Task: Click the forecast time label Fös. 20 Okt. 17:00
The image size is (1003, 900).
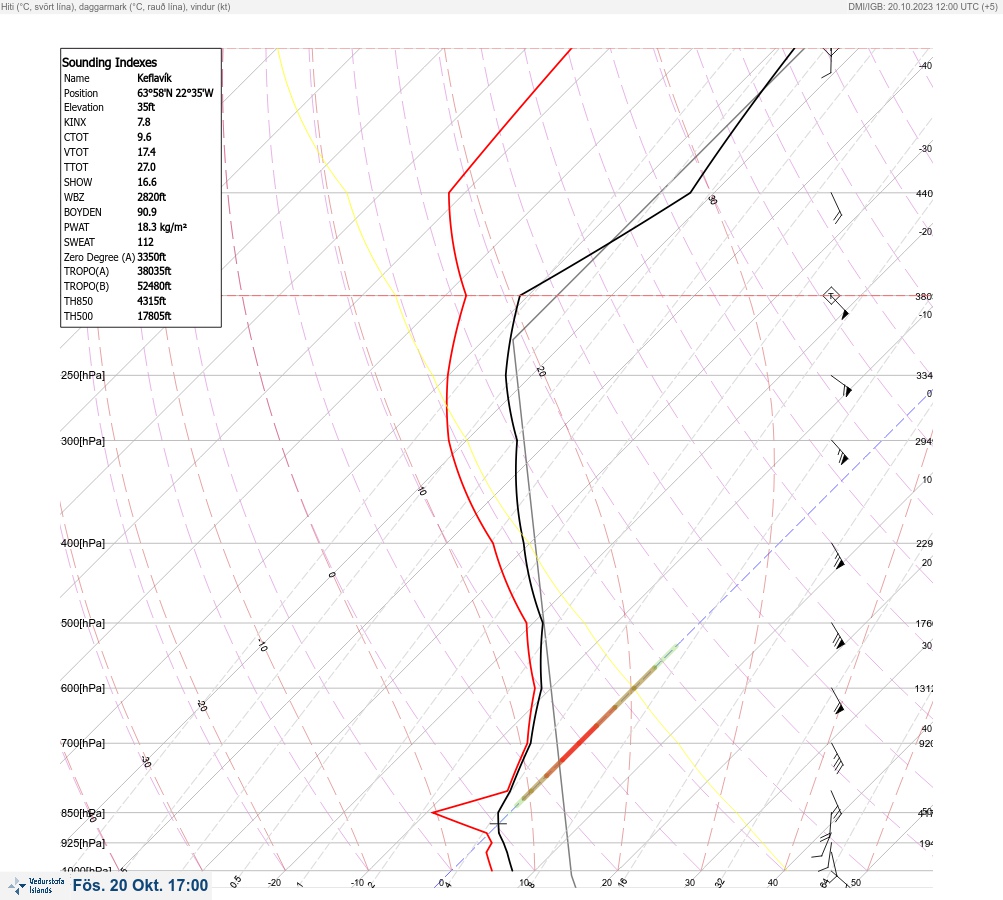Action: 140,885
